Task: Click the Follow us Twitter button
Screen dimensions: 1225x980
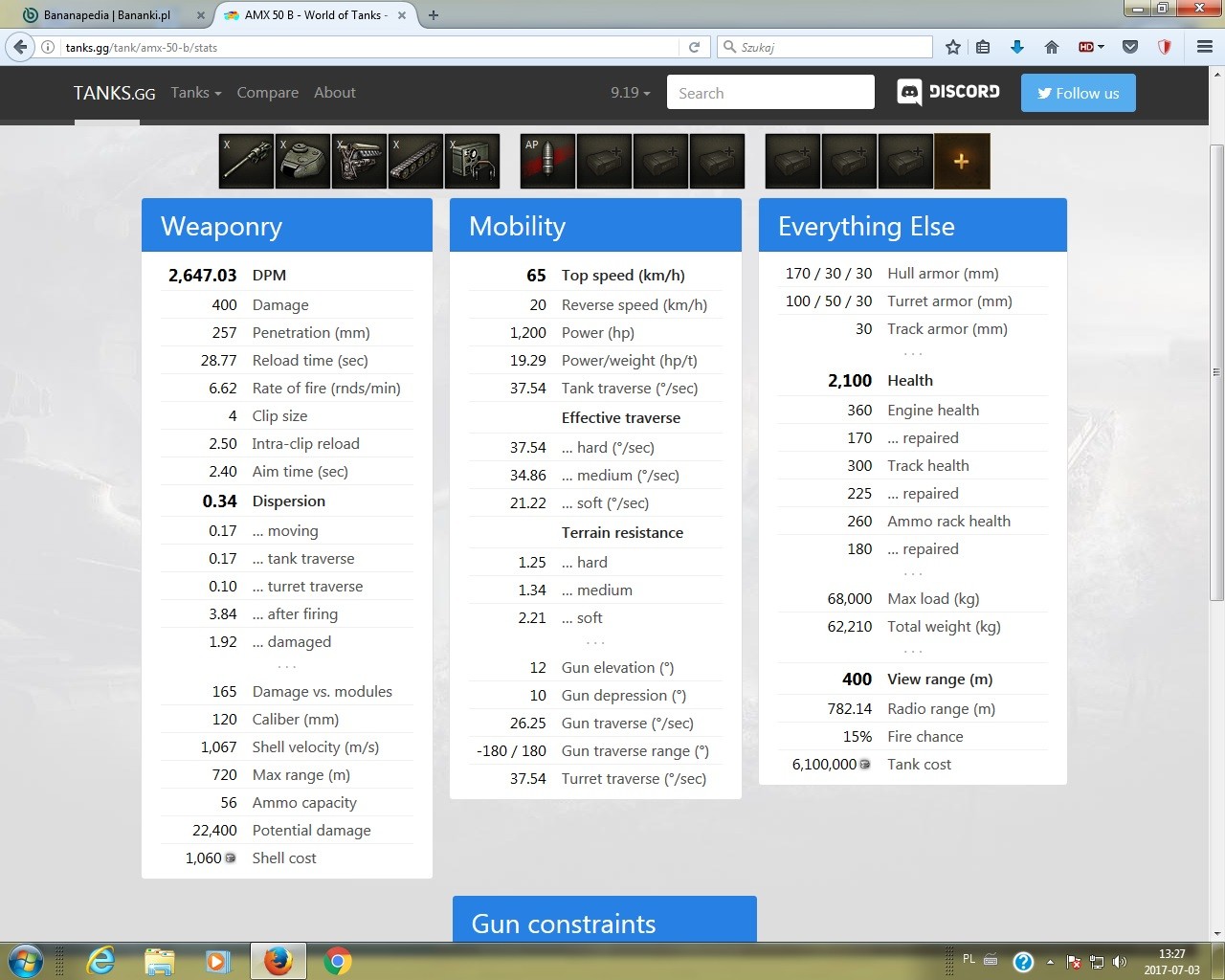Action: (1079, 93)
